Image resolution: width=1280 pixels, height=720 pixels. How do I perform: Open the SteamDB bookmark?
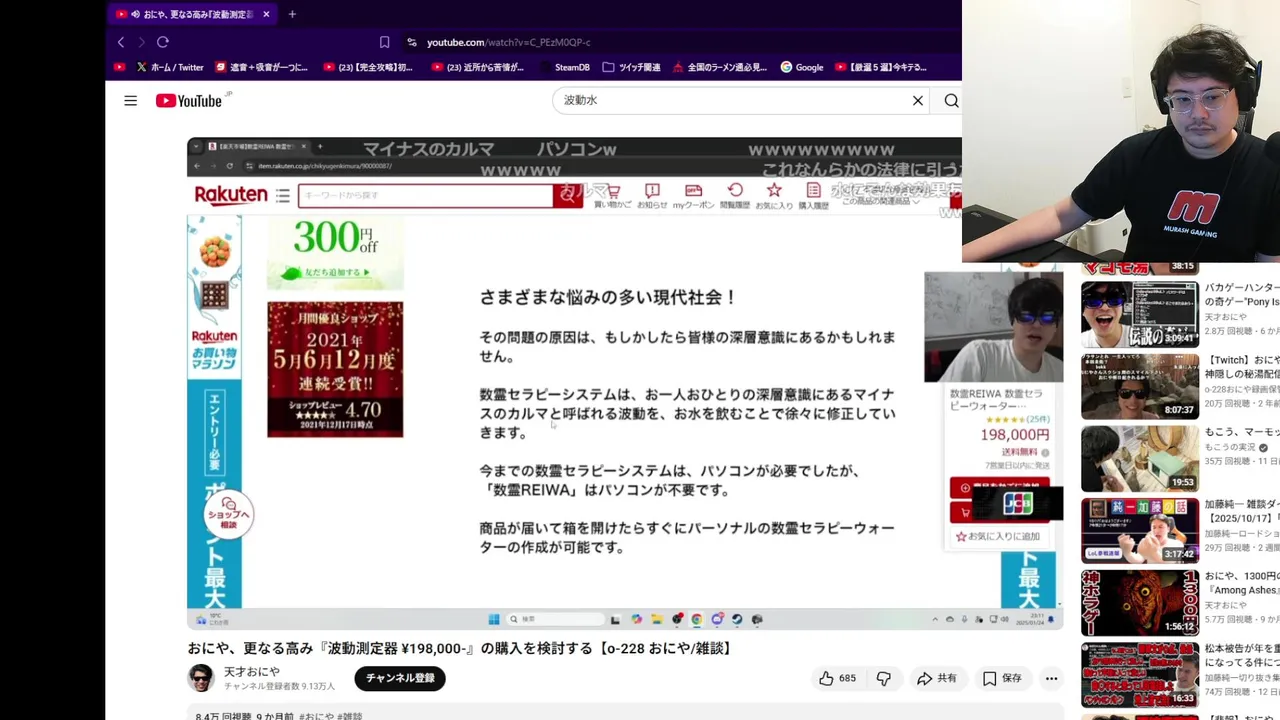[565, 67]
